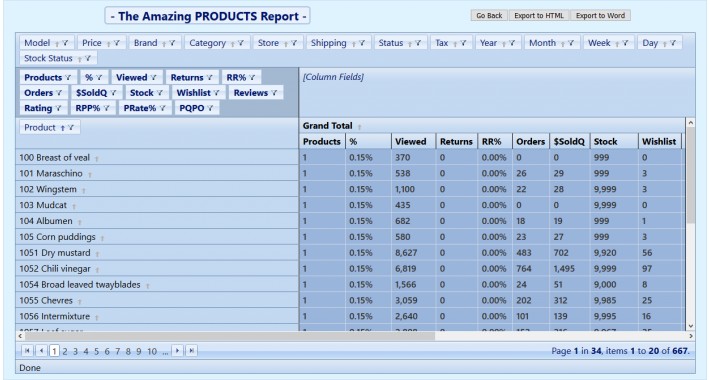Select the RPP% data field button
This screenshot has height=380, width=710.
coord(93,108)
